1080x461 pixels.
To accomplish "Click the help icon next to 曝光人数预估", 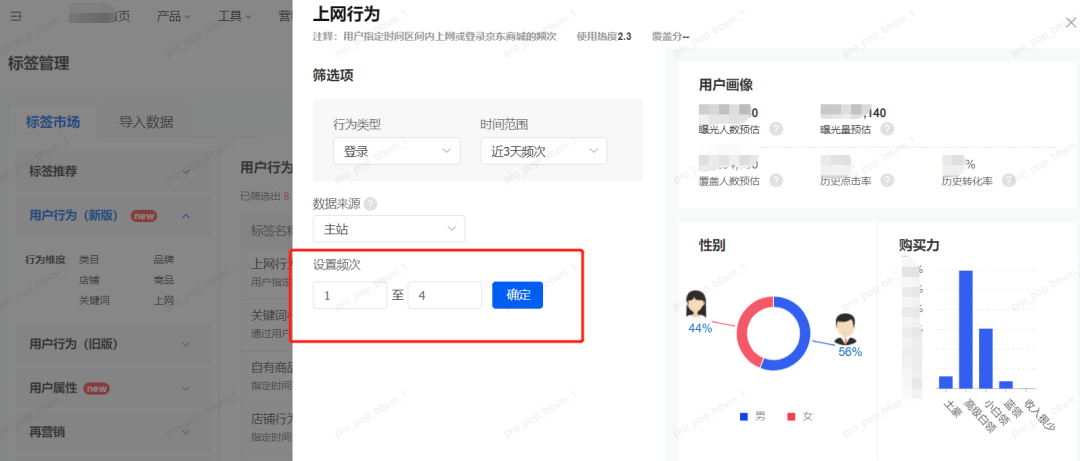I will [776, 129].
